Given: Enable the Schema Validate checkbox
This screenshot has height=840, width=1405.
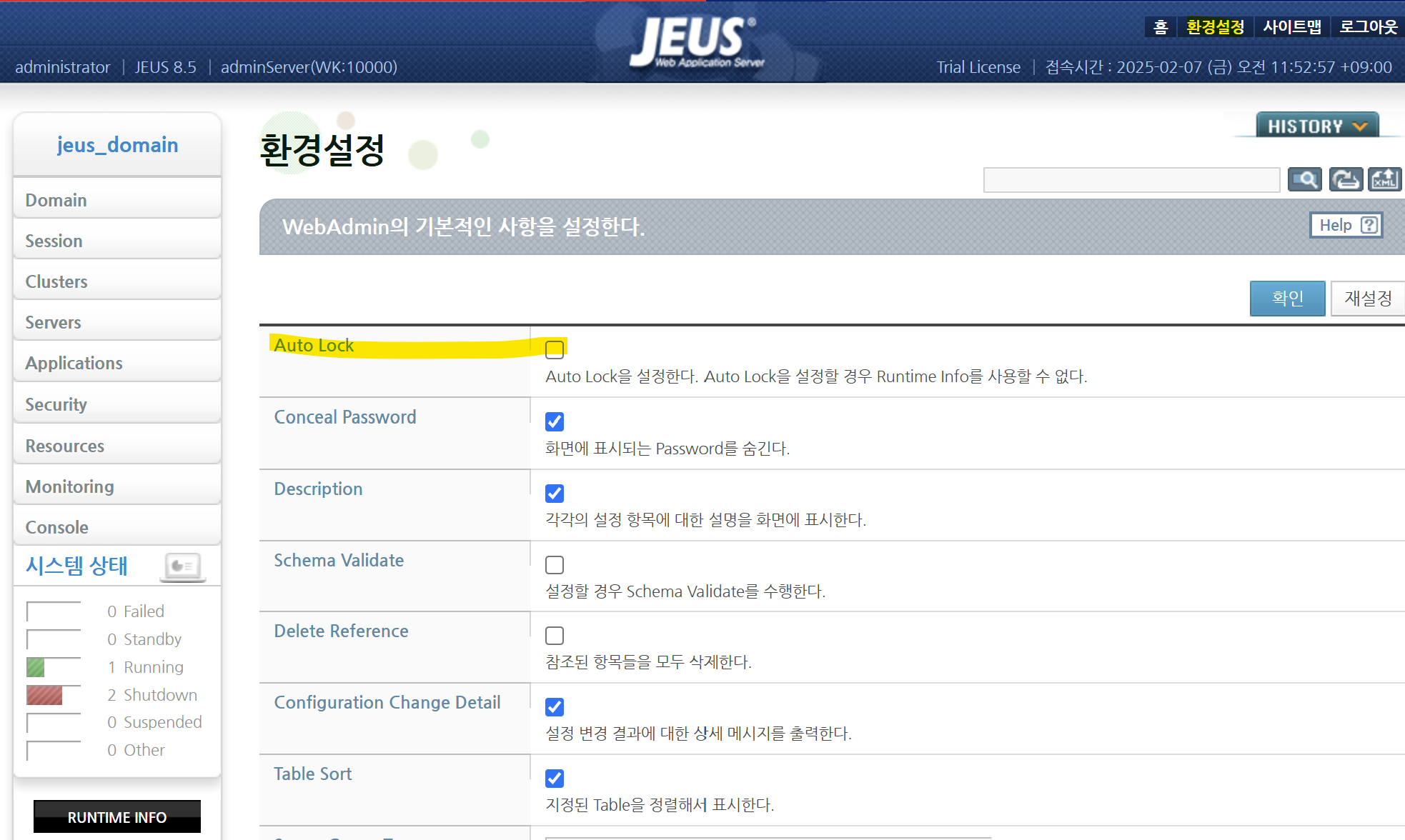Looking at the screenshot, I should click(x=555, y=565).
